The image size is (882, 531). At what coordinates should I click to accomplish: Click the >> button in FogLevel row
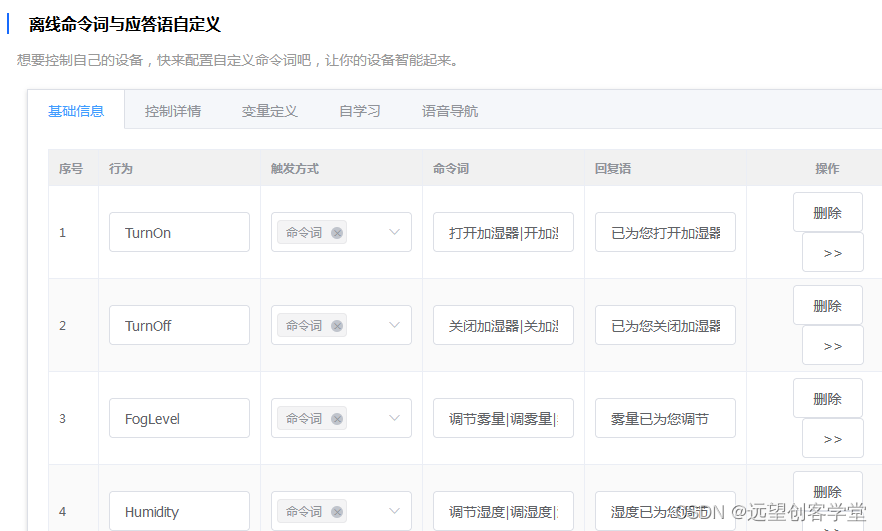[x=832, y=438]
